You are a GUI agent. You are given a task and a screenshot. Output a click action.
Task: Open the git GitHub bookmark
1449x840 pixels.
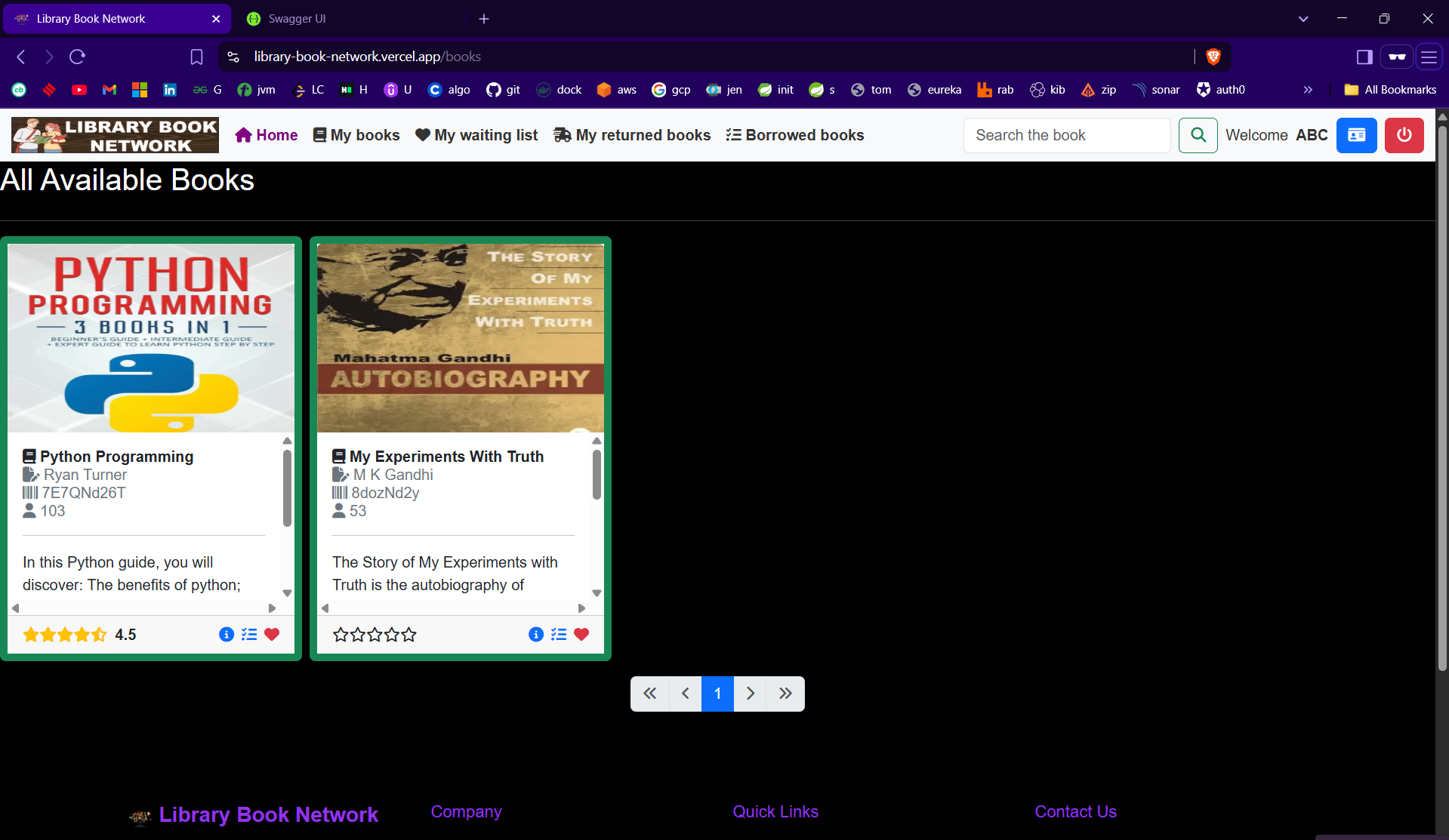[504, 90]
